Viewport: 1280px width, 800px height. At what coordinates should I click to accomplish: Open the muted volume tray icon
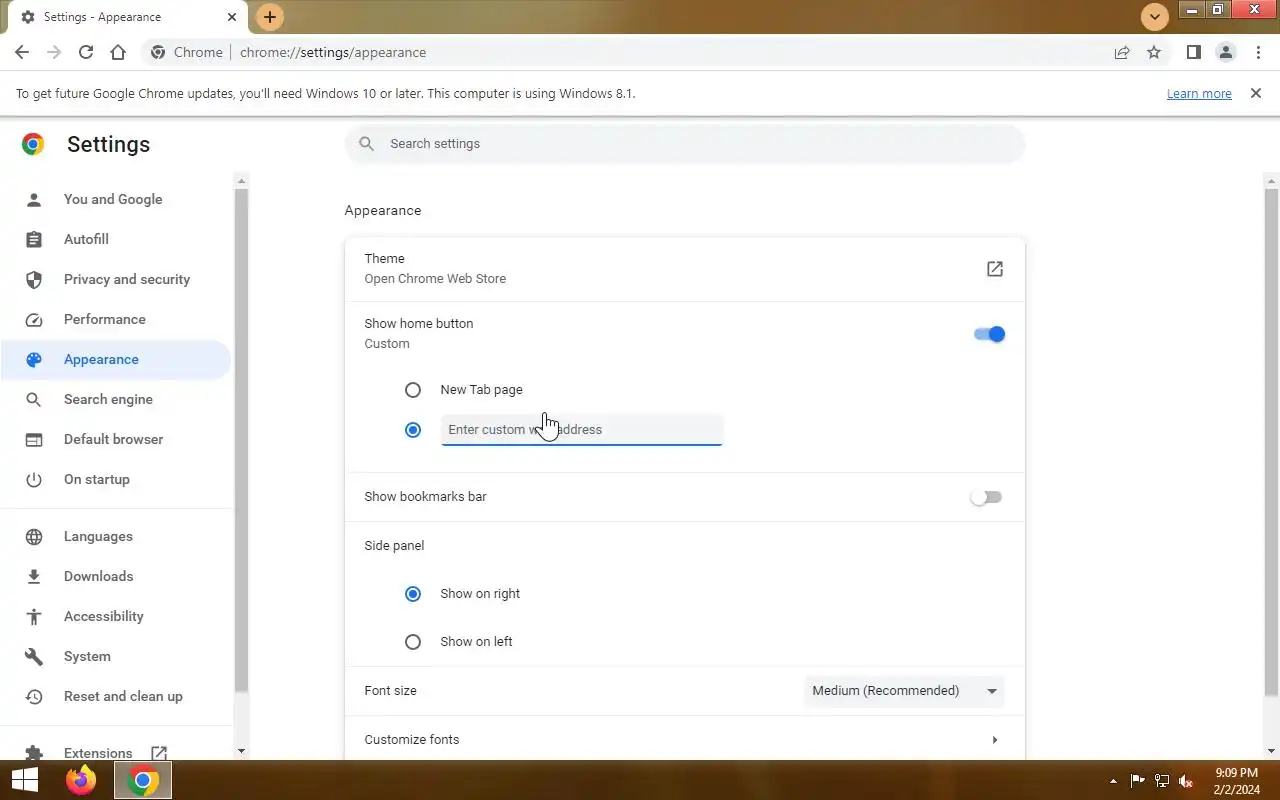tap(1186, 781)
